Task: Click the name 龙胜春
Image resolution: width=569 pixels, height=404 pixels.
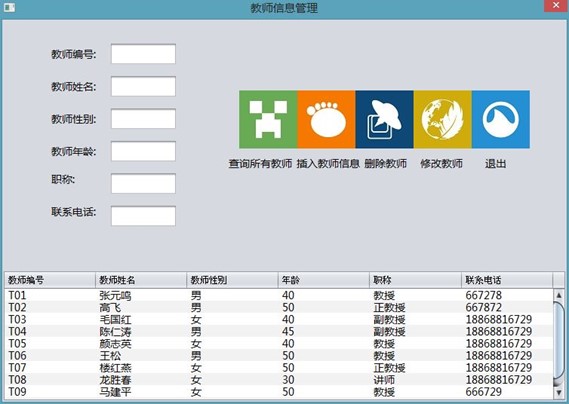Action: [115, 380]
